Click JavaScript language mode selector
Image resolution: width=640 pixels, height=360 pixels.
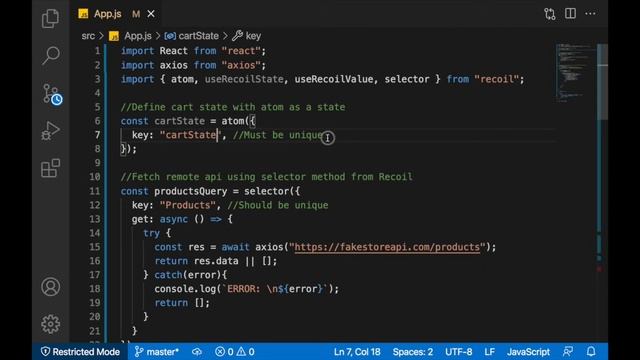click(528, 351)
